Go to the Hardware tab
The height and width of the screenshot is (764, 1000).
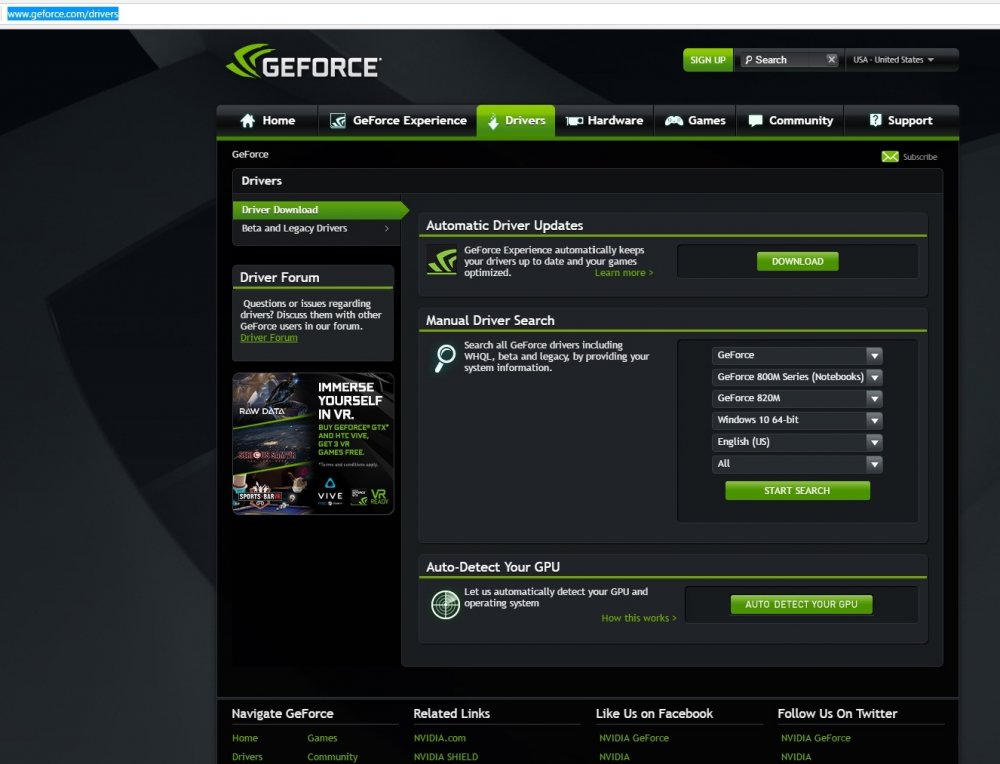point(605,121)
